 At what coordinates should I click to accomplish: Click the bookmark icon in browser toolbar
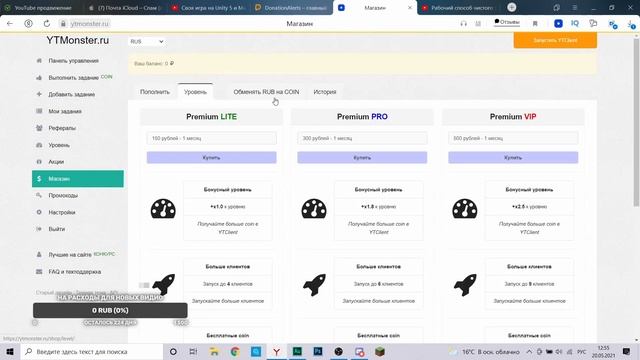pyautogui.click(x=535, y=24)
